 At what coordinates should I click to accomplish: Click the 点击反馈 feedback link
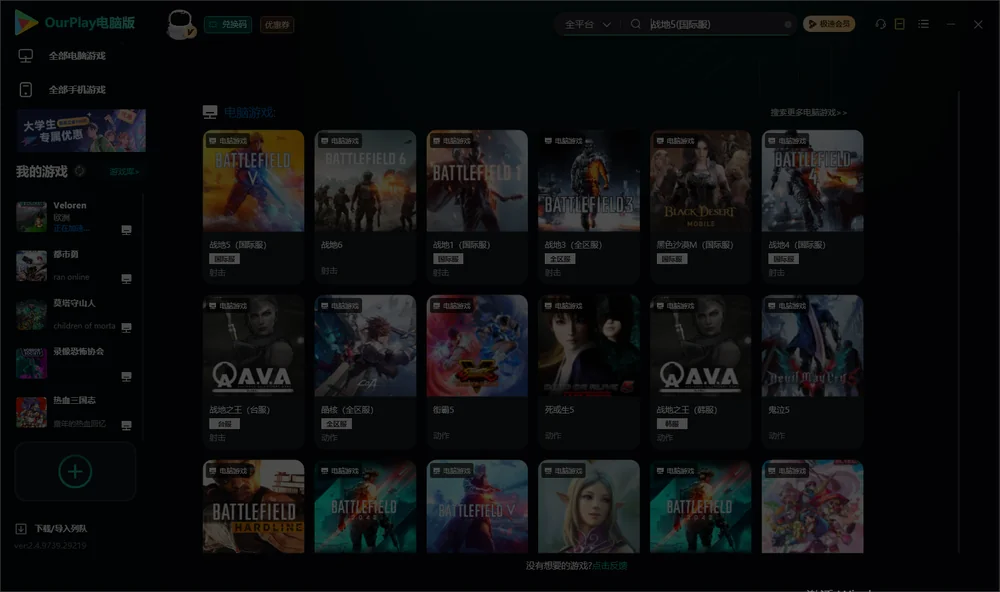(610, 565)
